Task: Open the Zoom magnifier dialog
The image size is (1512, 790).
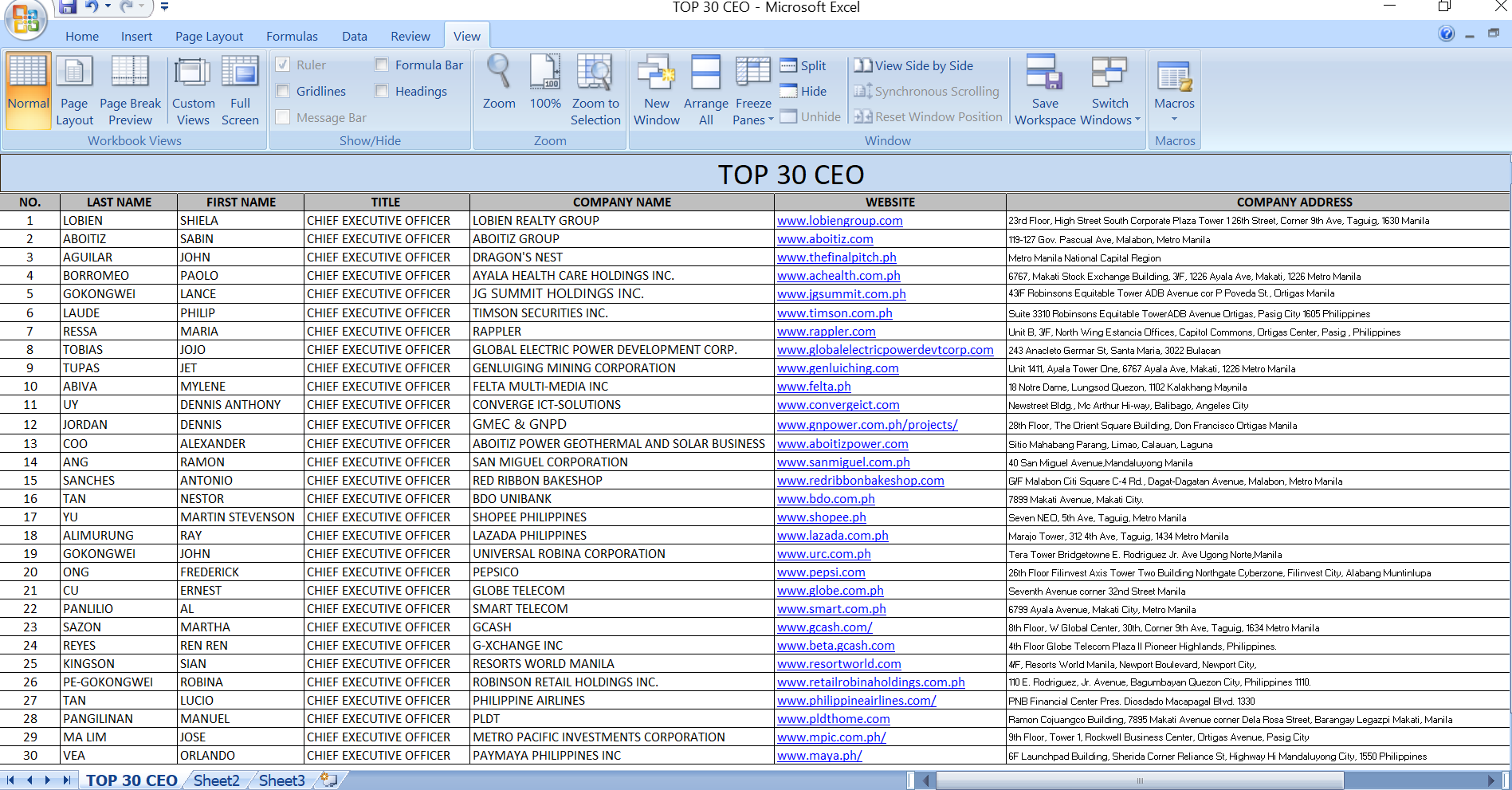Action: click(x=499, y=82)
